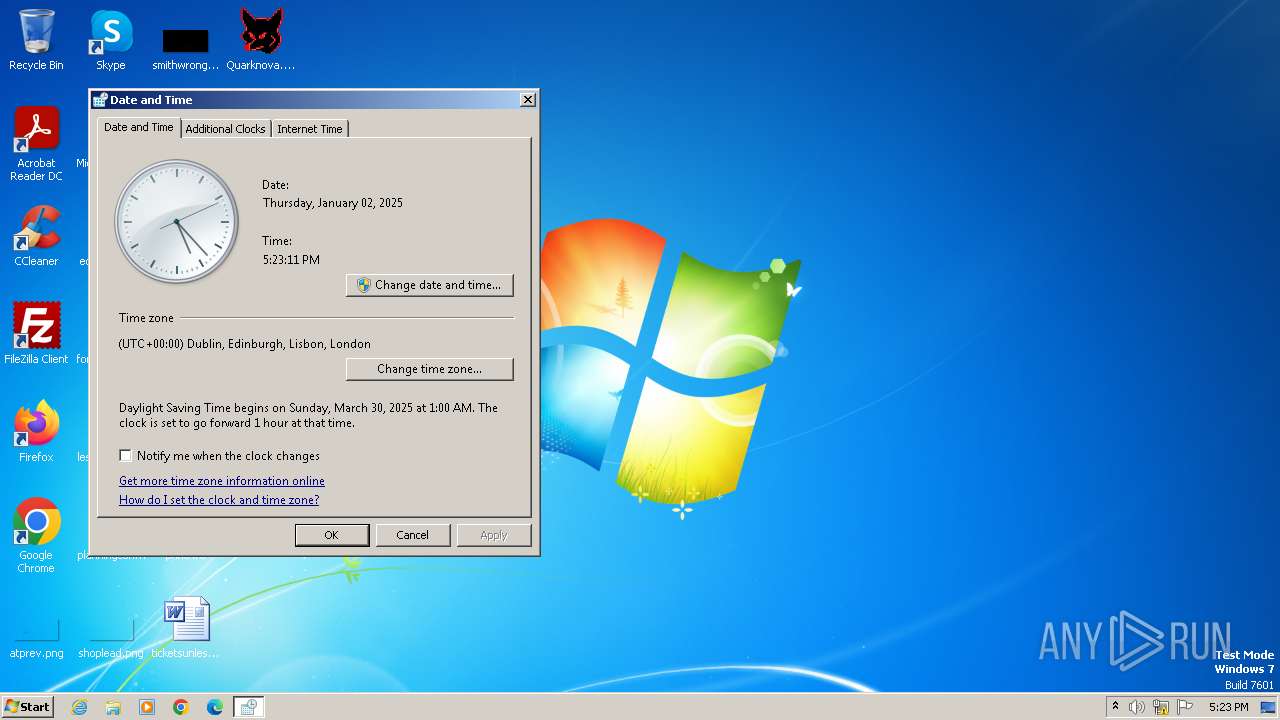Select the smithwrong desktop file

point(186,48)
